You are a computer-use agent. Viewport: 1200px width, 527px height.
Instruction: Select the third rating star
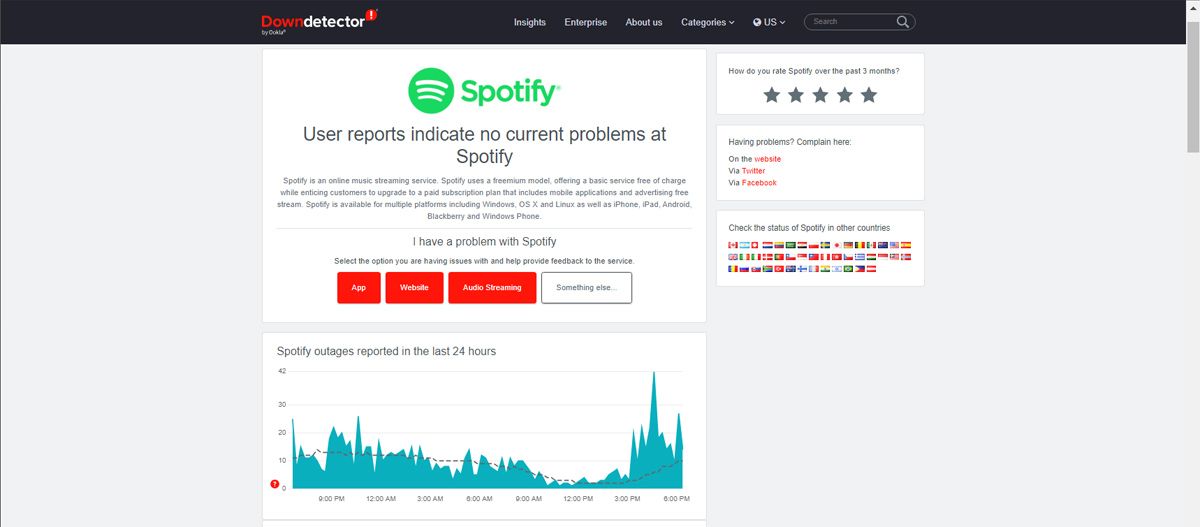(x=820, y=95)
